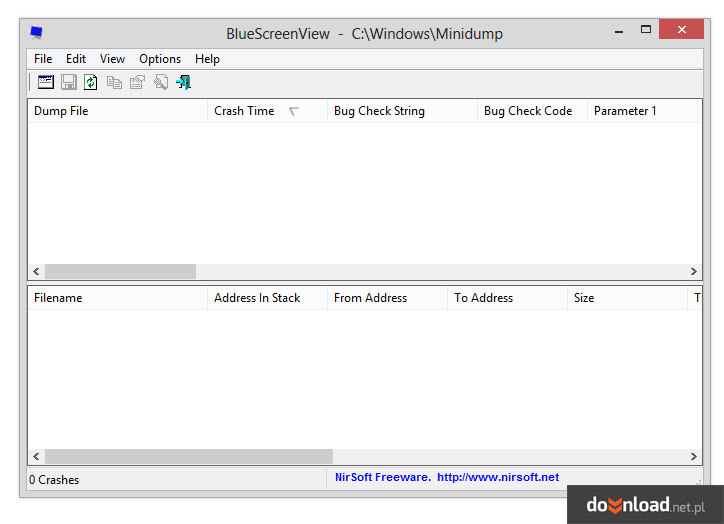
Task: Sort by Dump File column header
Action: click(118, 111)
